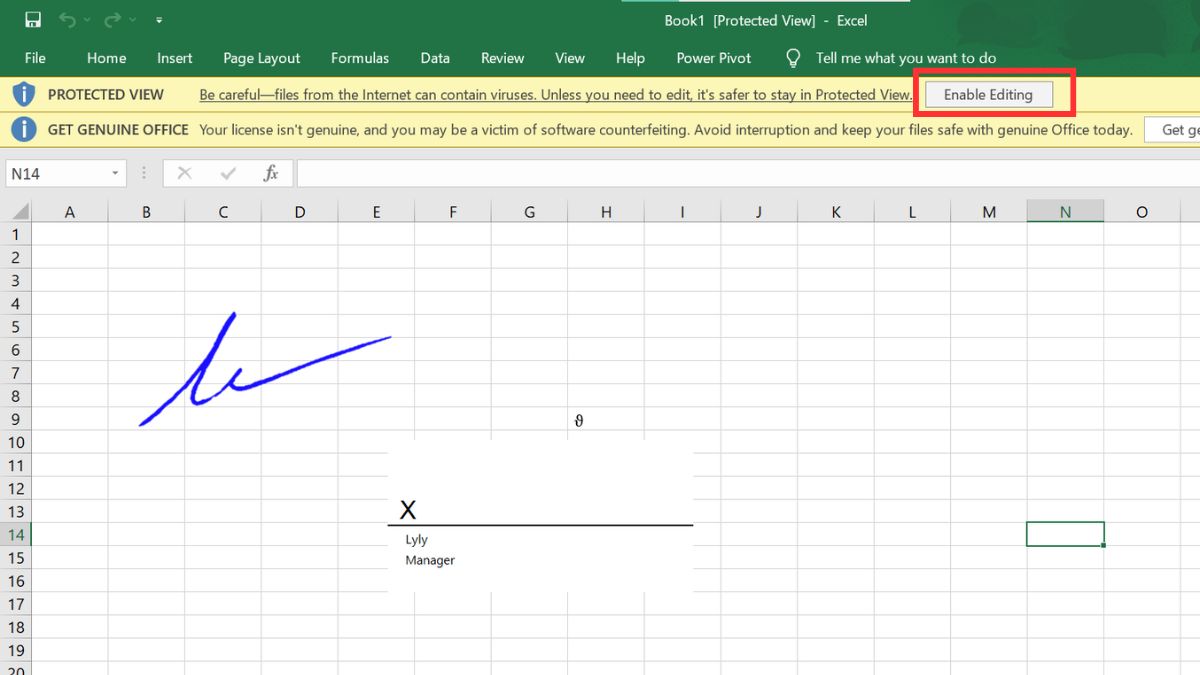Select row 9 header
1200x675 pixels.
(x=15, y=419)
